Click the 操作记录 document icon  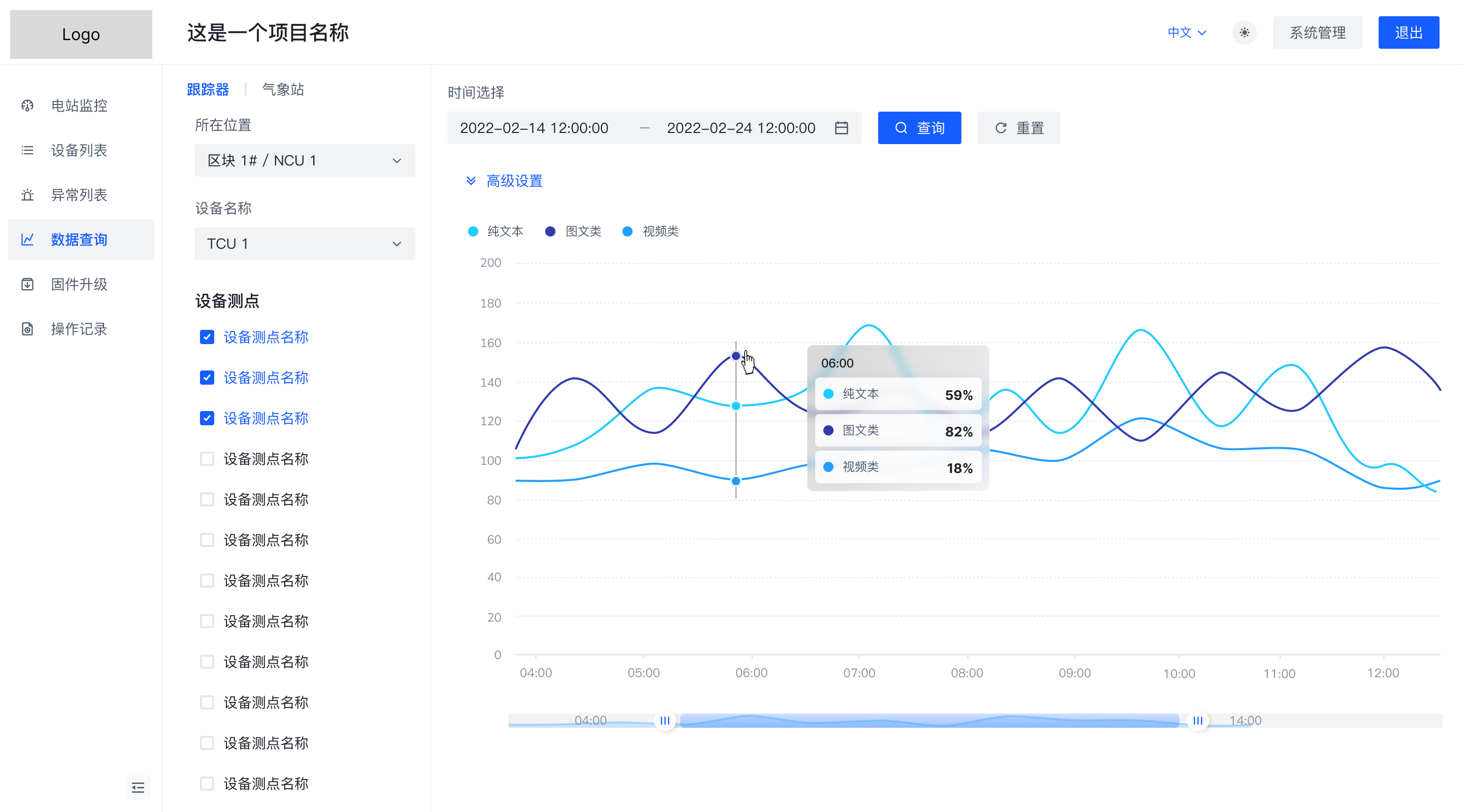coord(27,329)
